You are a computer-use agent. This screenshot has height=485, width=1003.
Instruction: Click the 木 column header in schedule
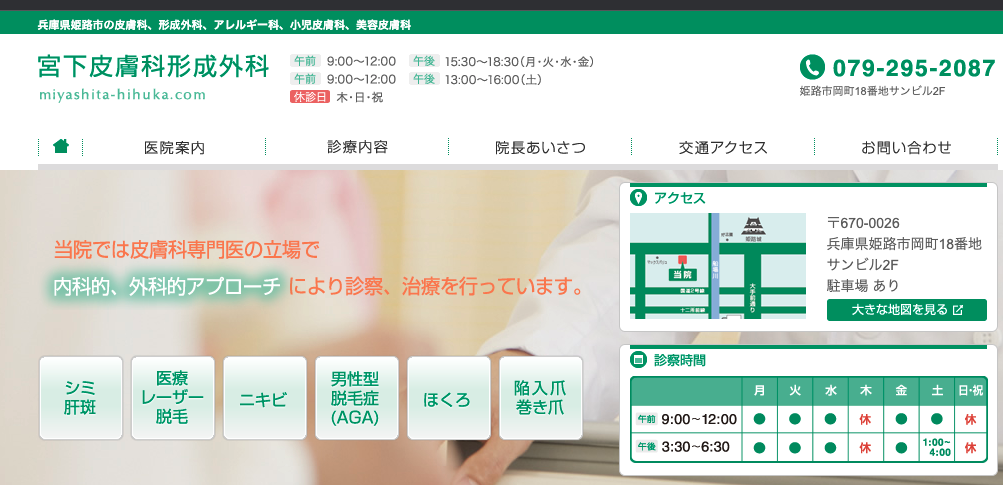(x=866, y=390)
